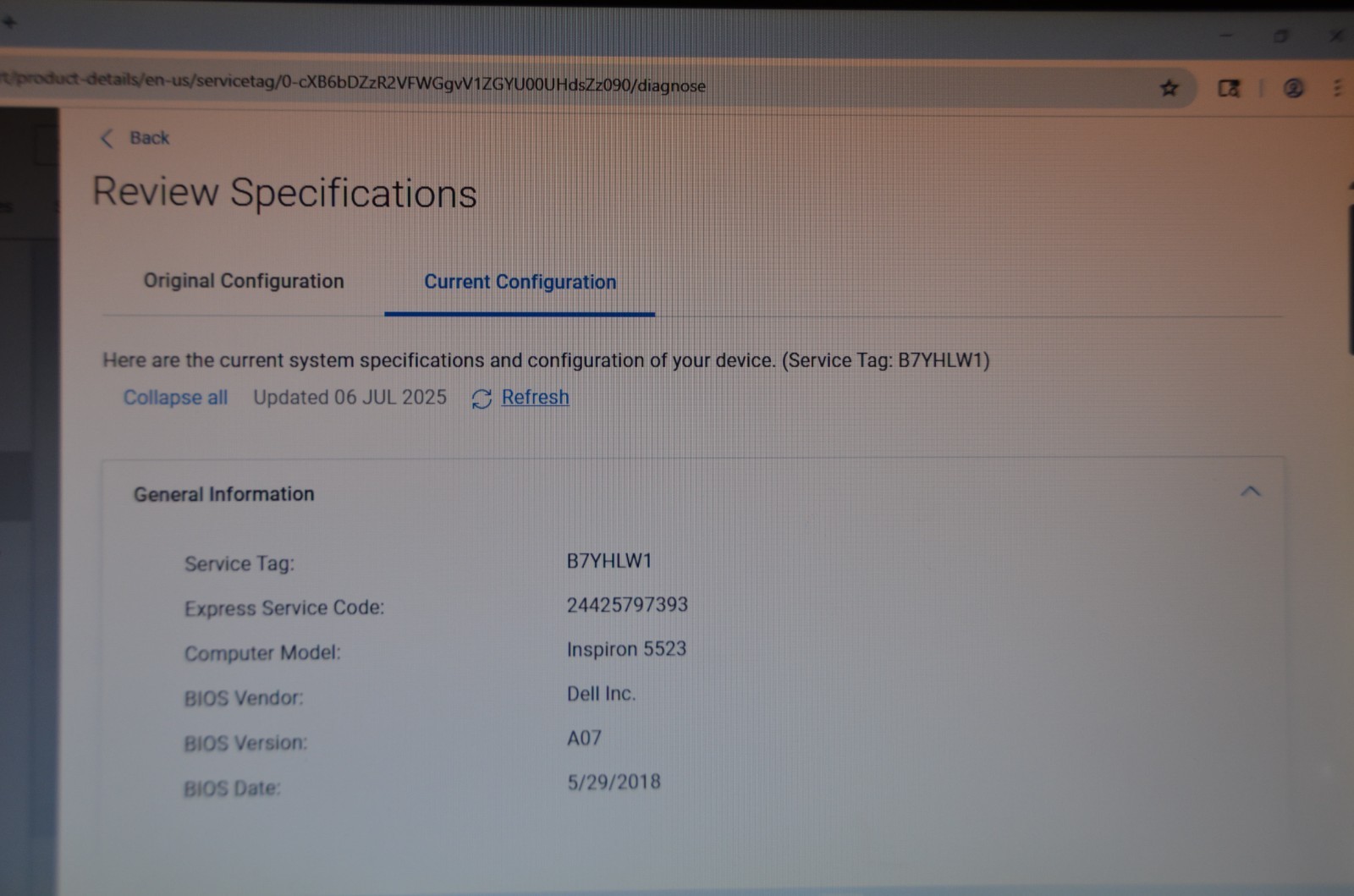Viewport: 1354px width, 896px height.
Task: Open a new browser tab with plus
Action: (x=9, y=22)
